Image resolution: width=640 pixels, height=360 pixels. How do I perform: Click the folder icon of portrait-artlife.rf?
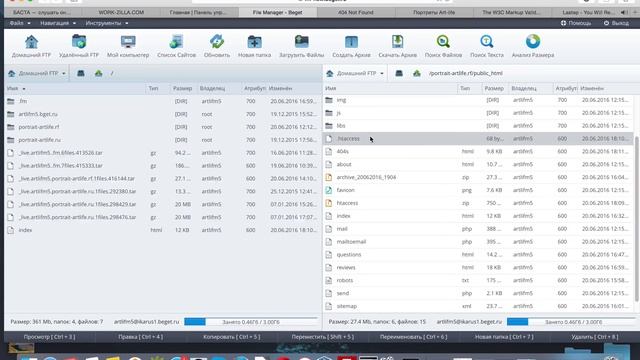(x=11, y=127)
